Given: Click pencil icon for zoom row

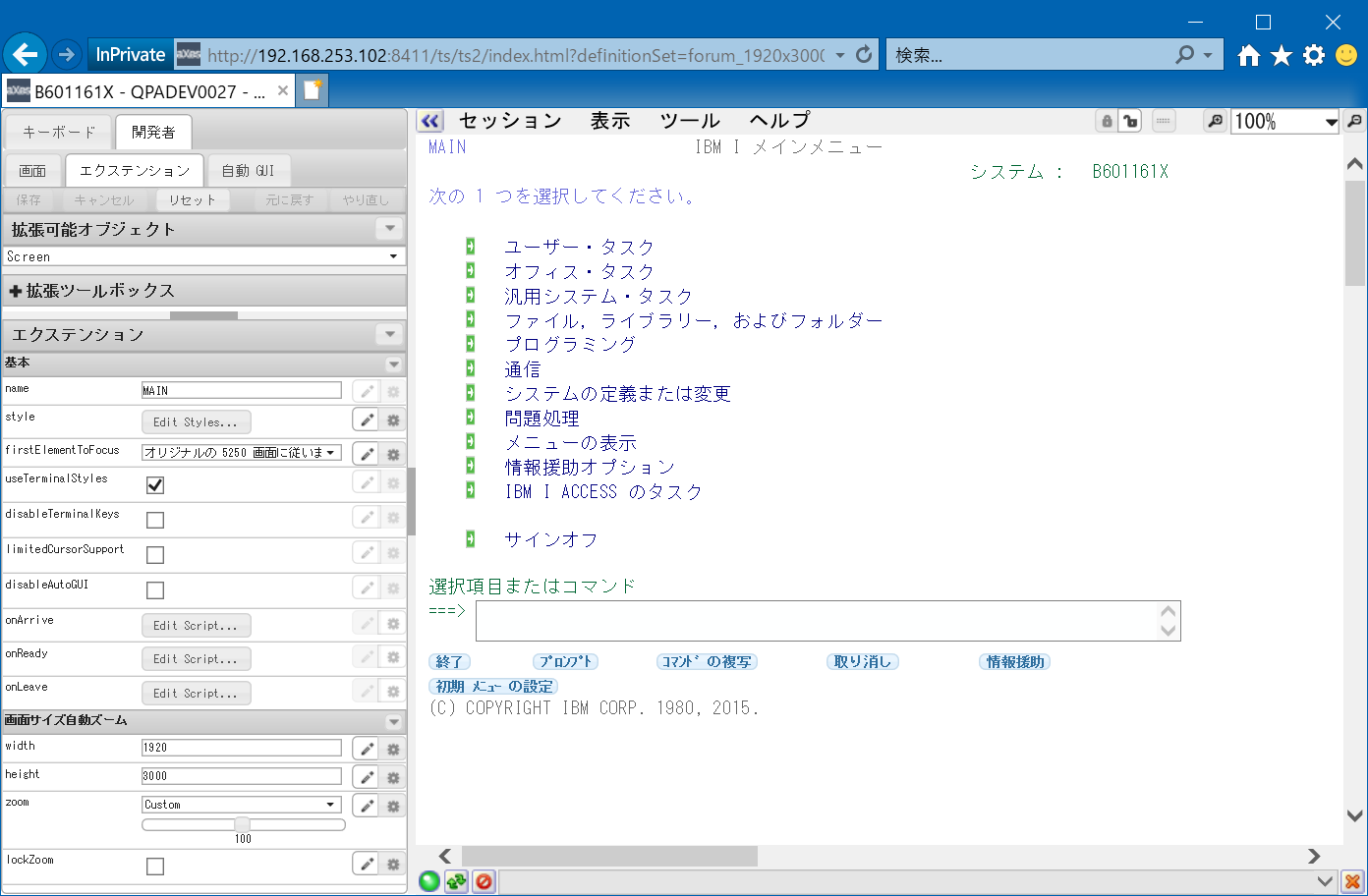Looking at the screenshot, I should click(366, 806).
